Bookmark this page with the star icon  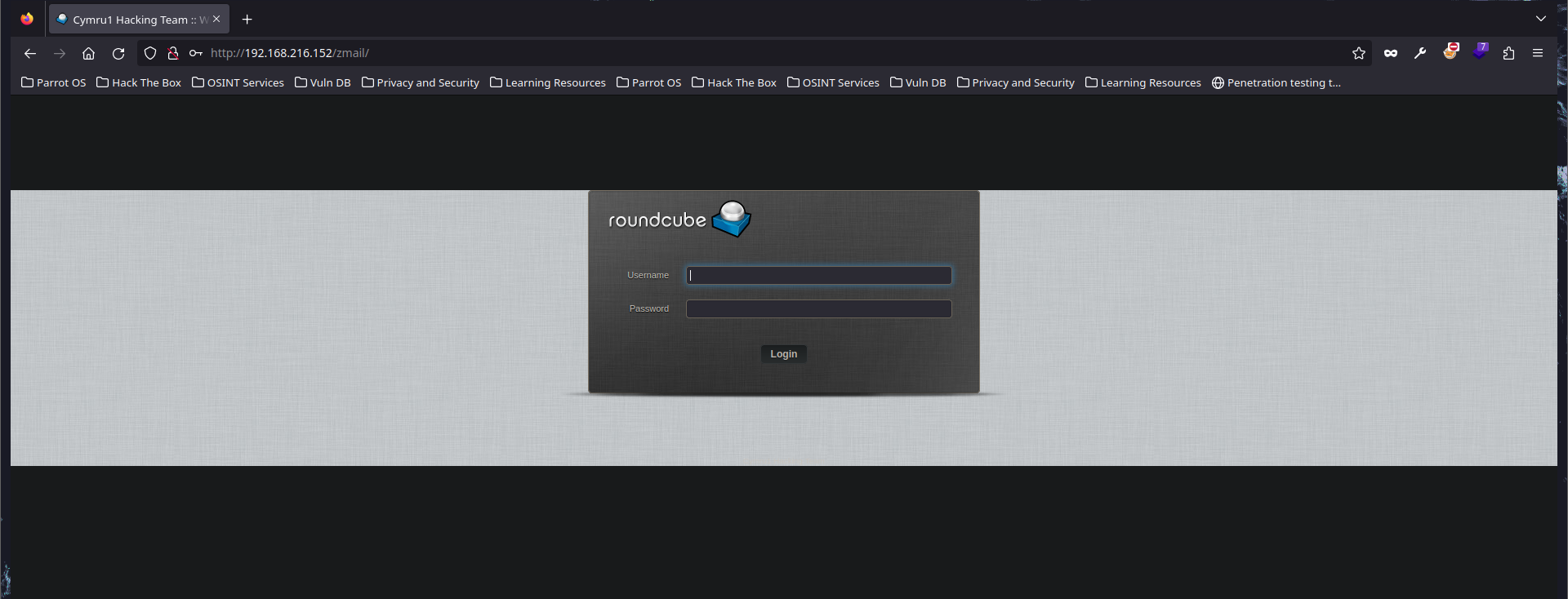coord(1359,53)
